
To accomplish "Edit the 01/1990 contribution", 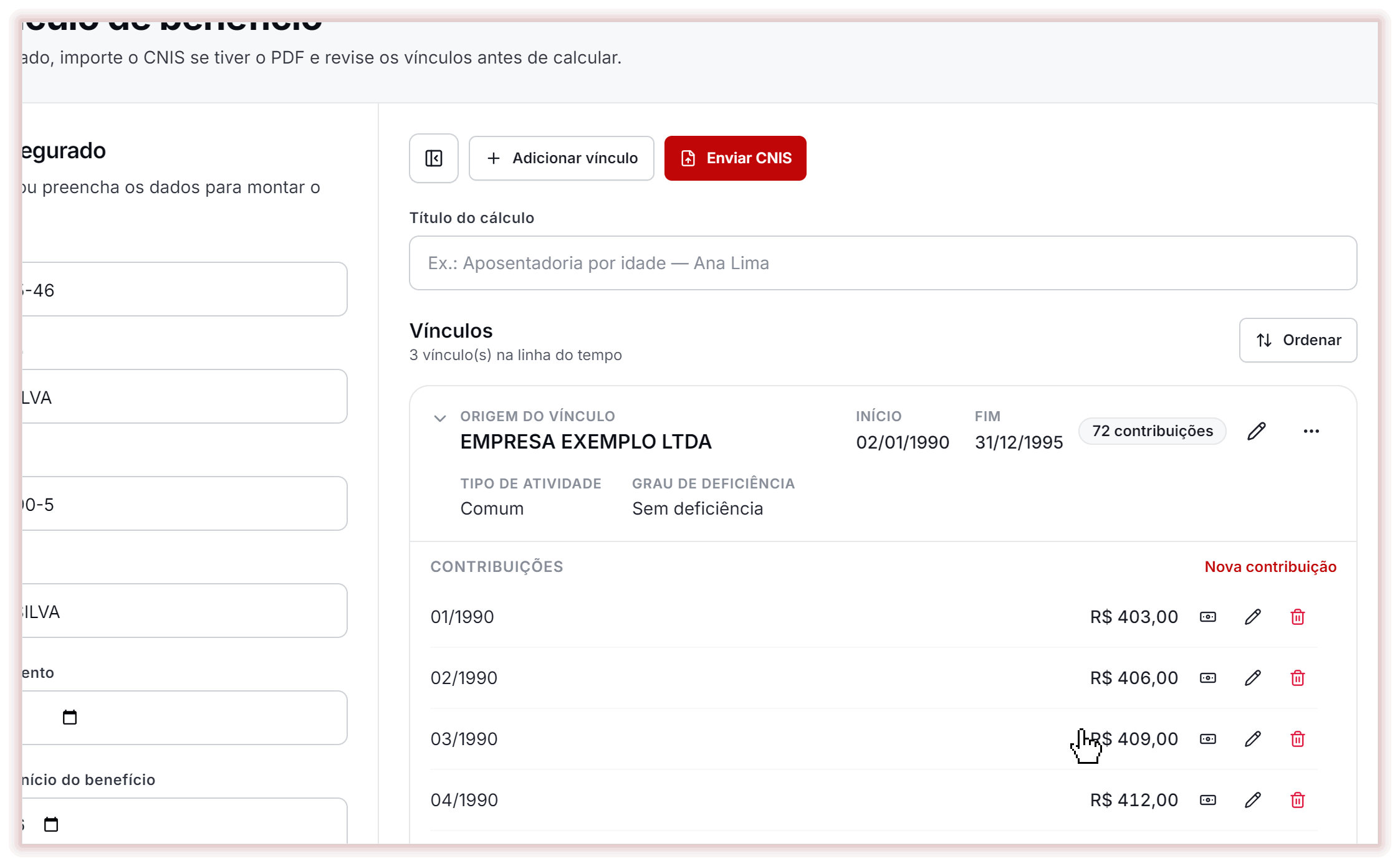I will coord(1253,617).
